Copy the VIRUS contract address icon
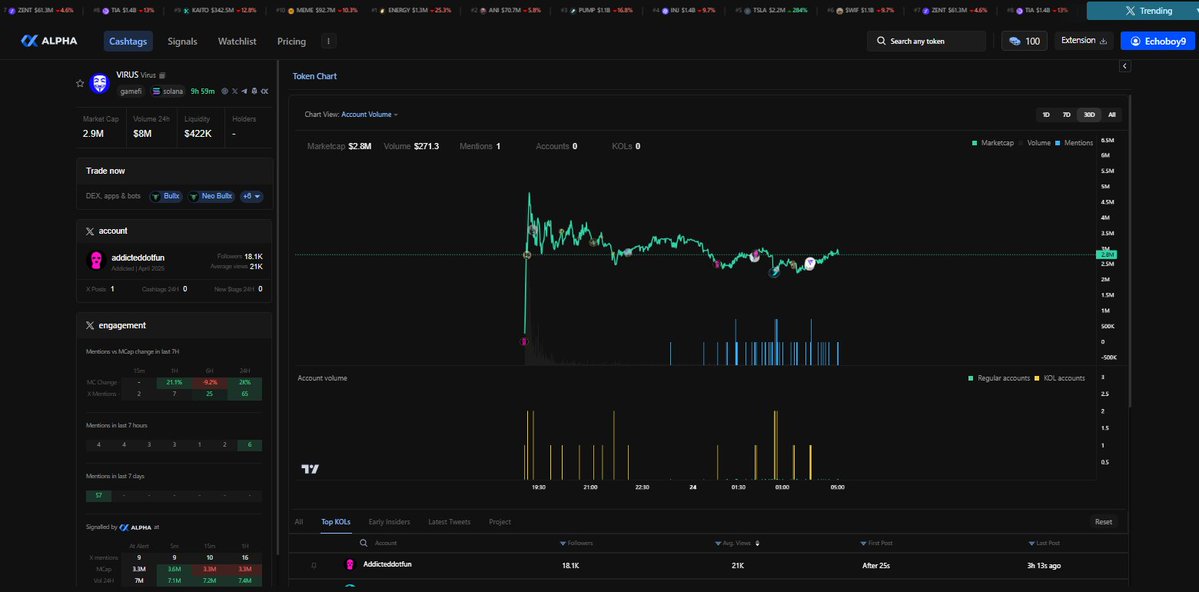 [162, 76]
